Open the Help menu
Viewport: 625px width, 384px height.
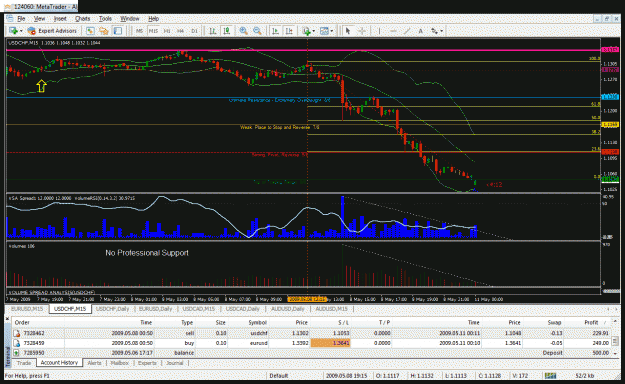click(153, 18)
